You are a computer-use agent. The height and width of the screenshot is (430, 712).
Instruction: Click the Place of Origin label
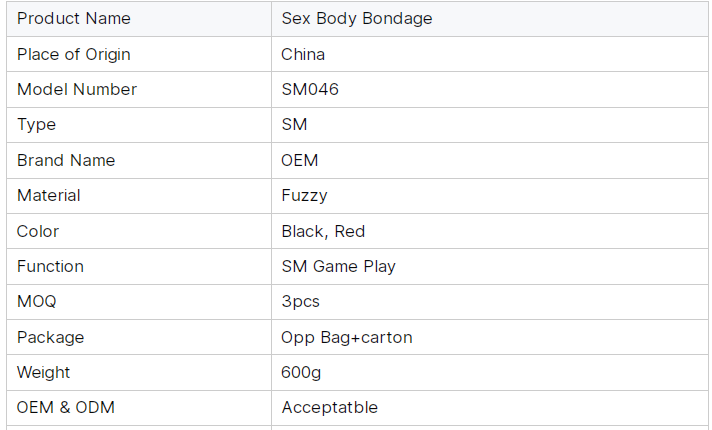pyautogui.click(x=74, y=54)
